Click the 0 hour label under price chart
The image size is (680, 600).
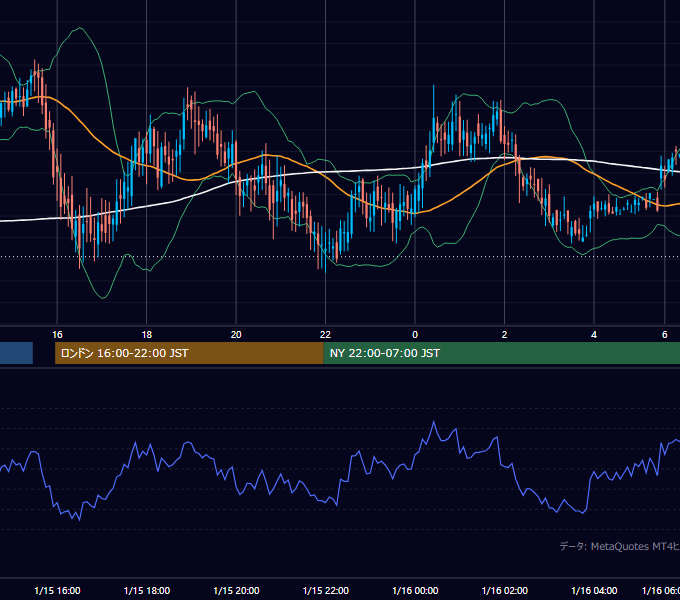tap(415, 335)
